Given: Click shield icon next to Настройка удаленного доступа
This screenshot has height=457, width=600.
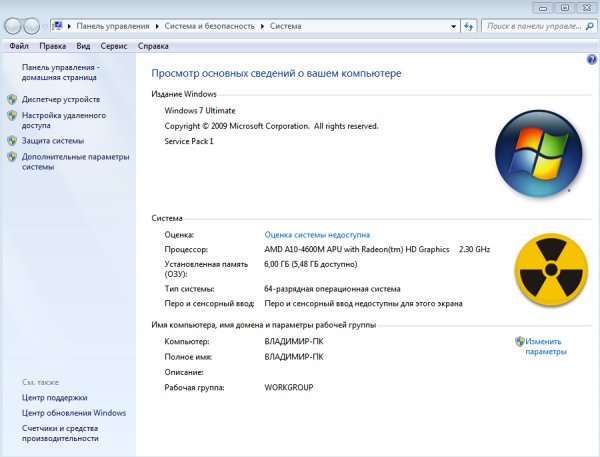Looking at the screenshot, I should click(12, 116).
